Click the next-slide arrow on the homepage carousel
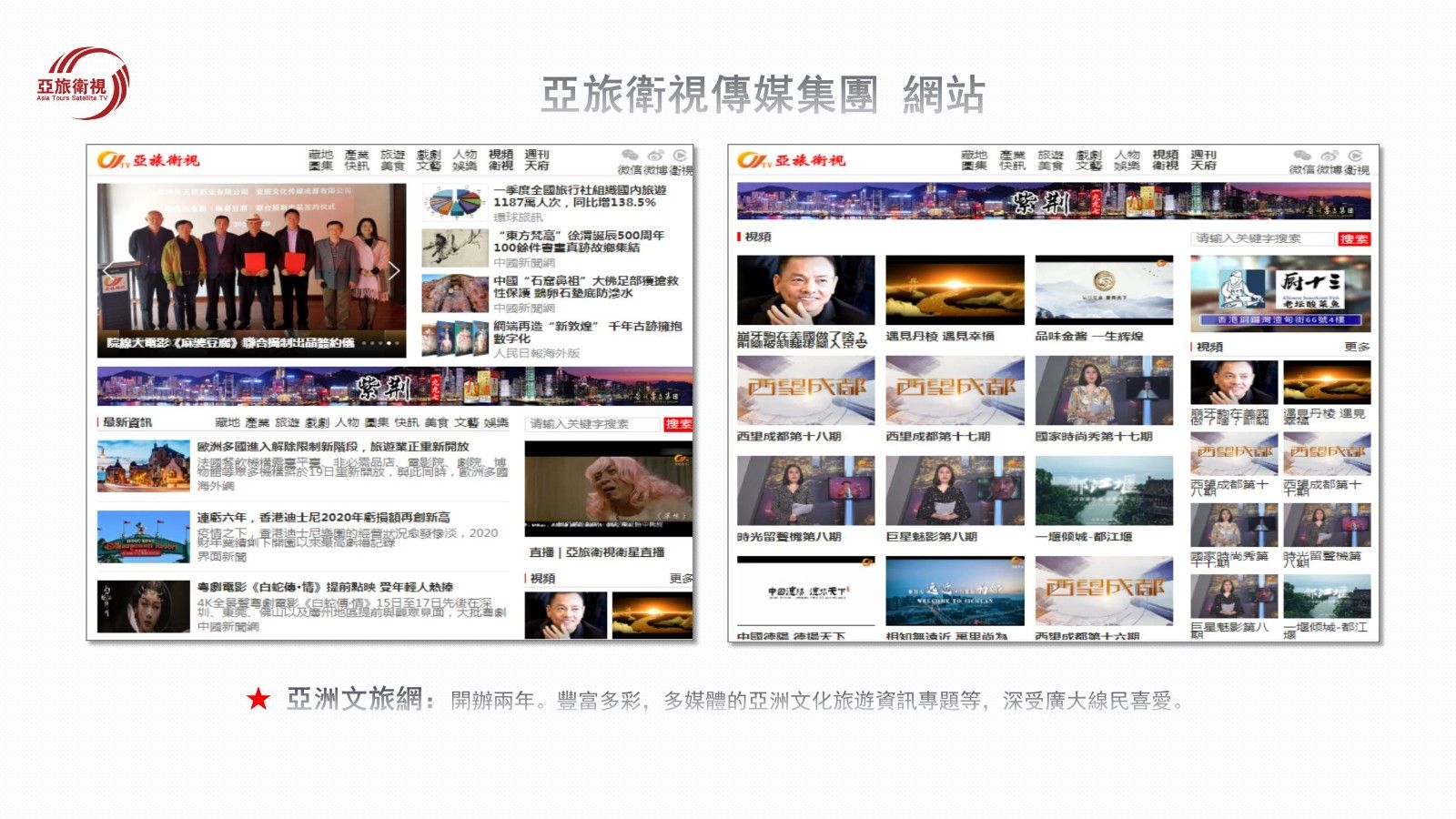1456x819 pixels. click(x=394, y=270)
